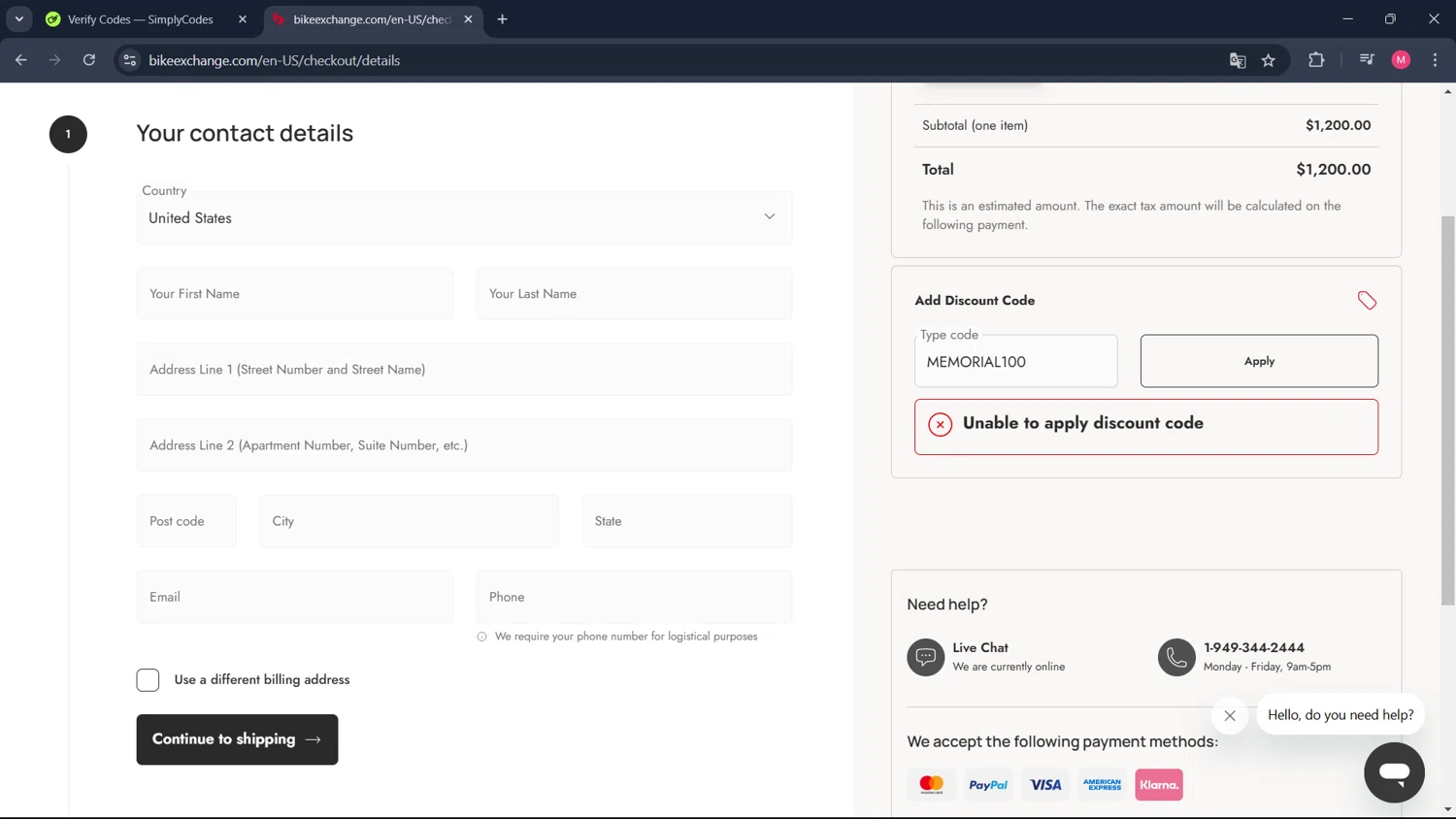
Task: Reload the current page
Action: (x=89, y=60)
